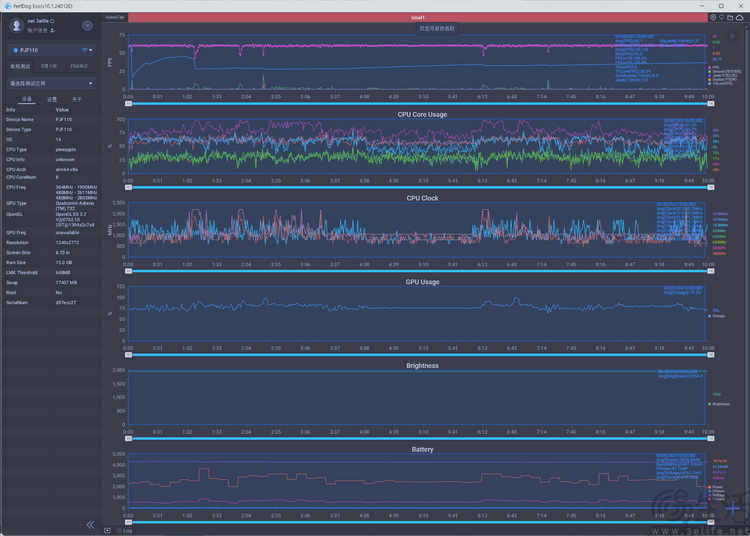This screenshot has height=536, width=750.
Task: Click the Info column header
Action: pos(11,109)
